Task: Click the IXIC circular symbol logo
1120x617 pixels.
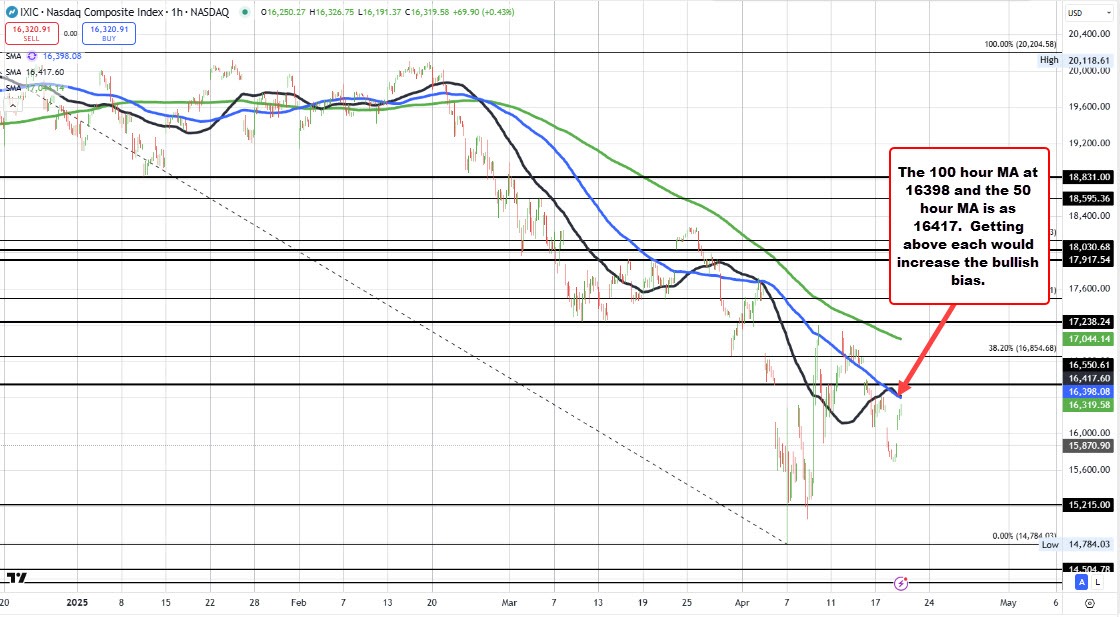Action: click(12, 11)
